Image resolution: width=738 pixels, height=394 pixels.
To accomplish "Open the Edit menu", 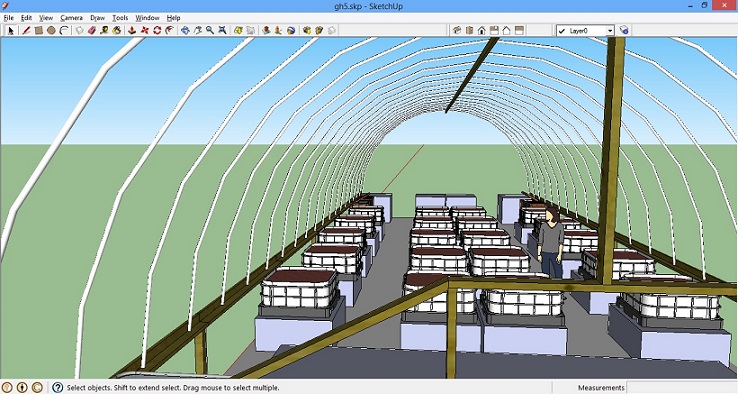I will coord(26,18).
